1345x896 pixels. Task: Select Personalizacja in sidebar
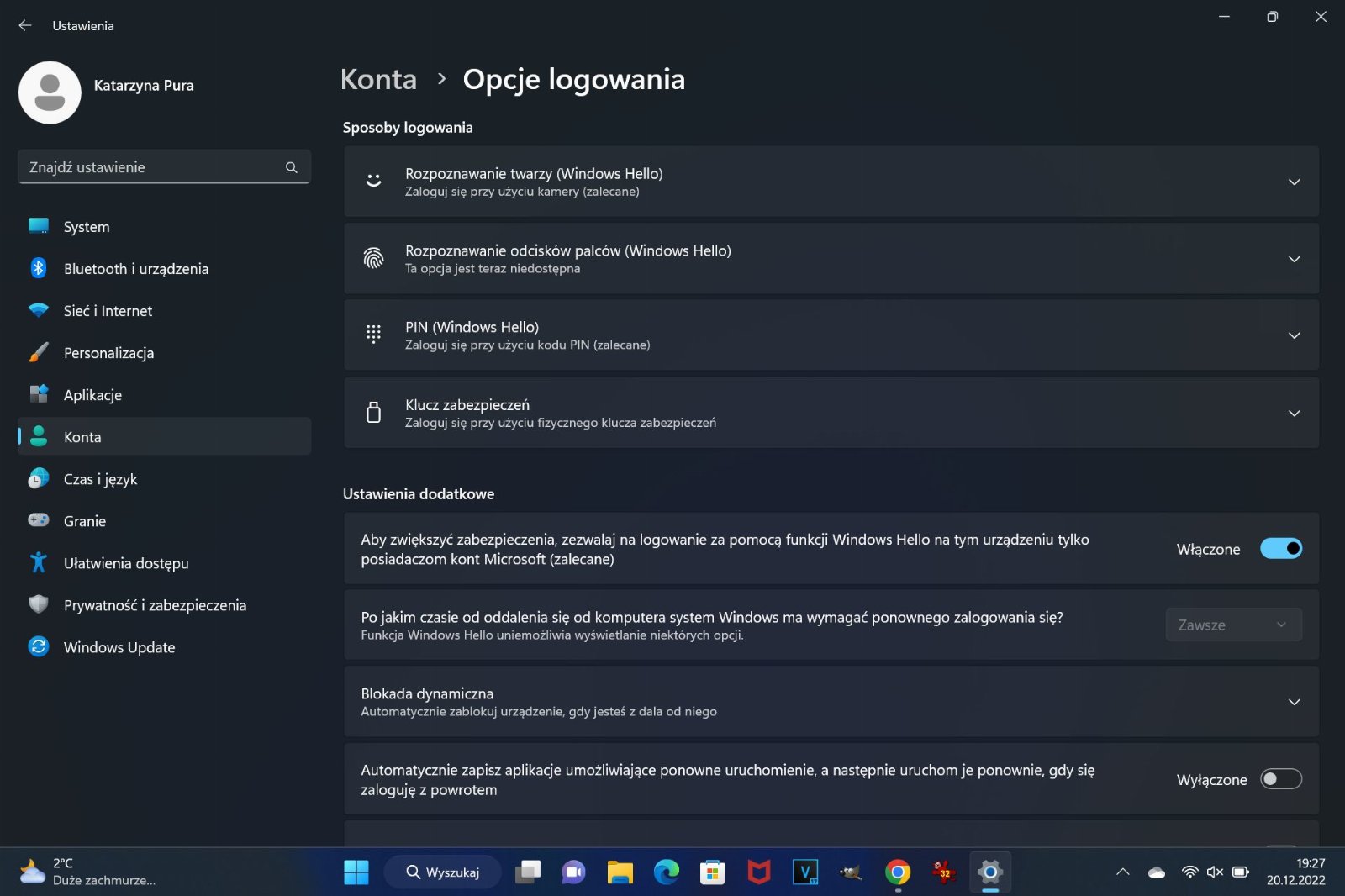108,353
